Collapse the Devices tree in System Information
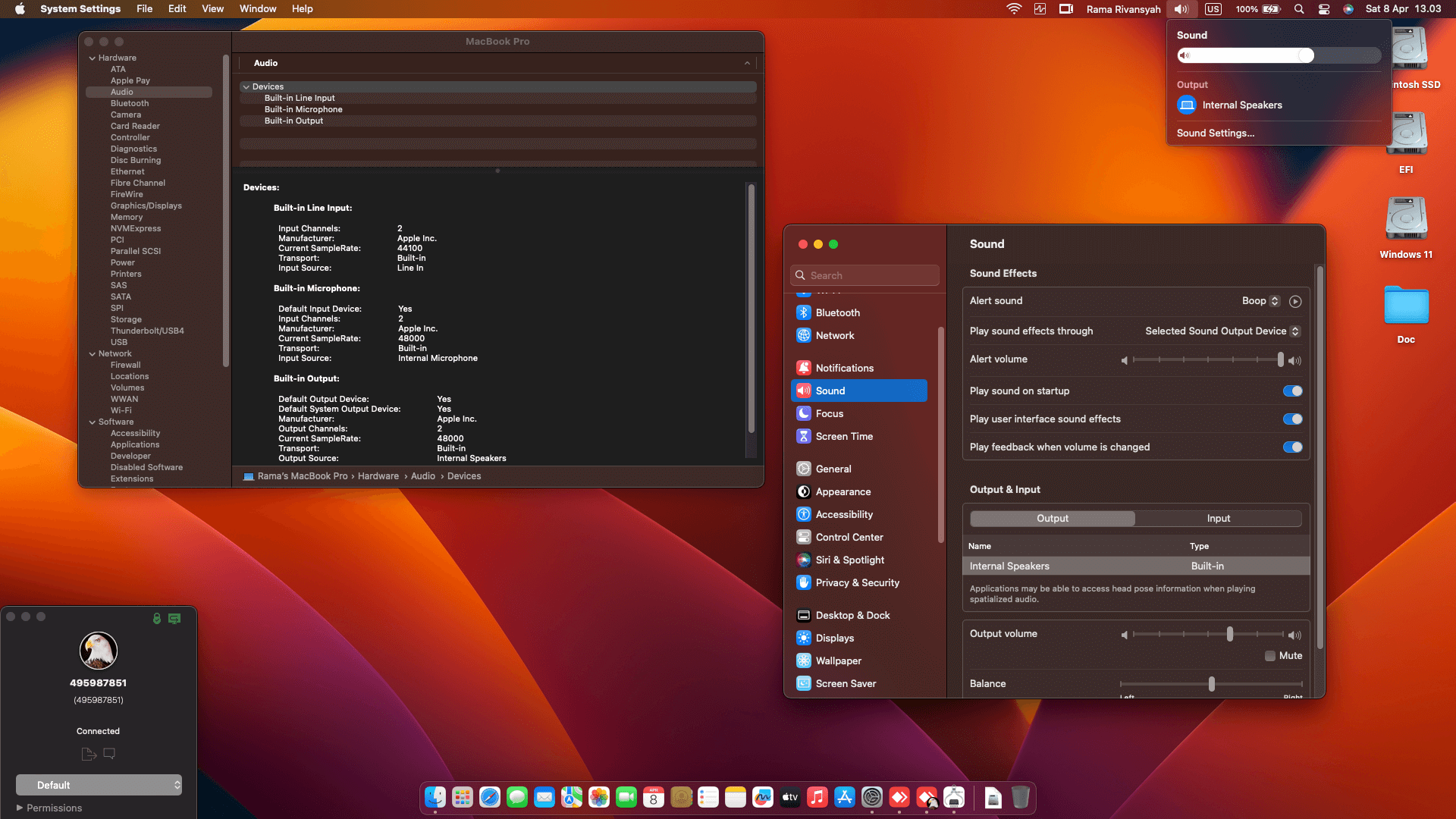Viewport: 1456px width, 819px height. 246,86
